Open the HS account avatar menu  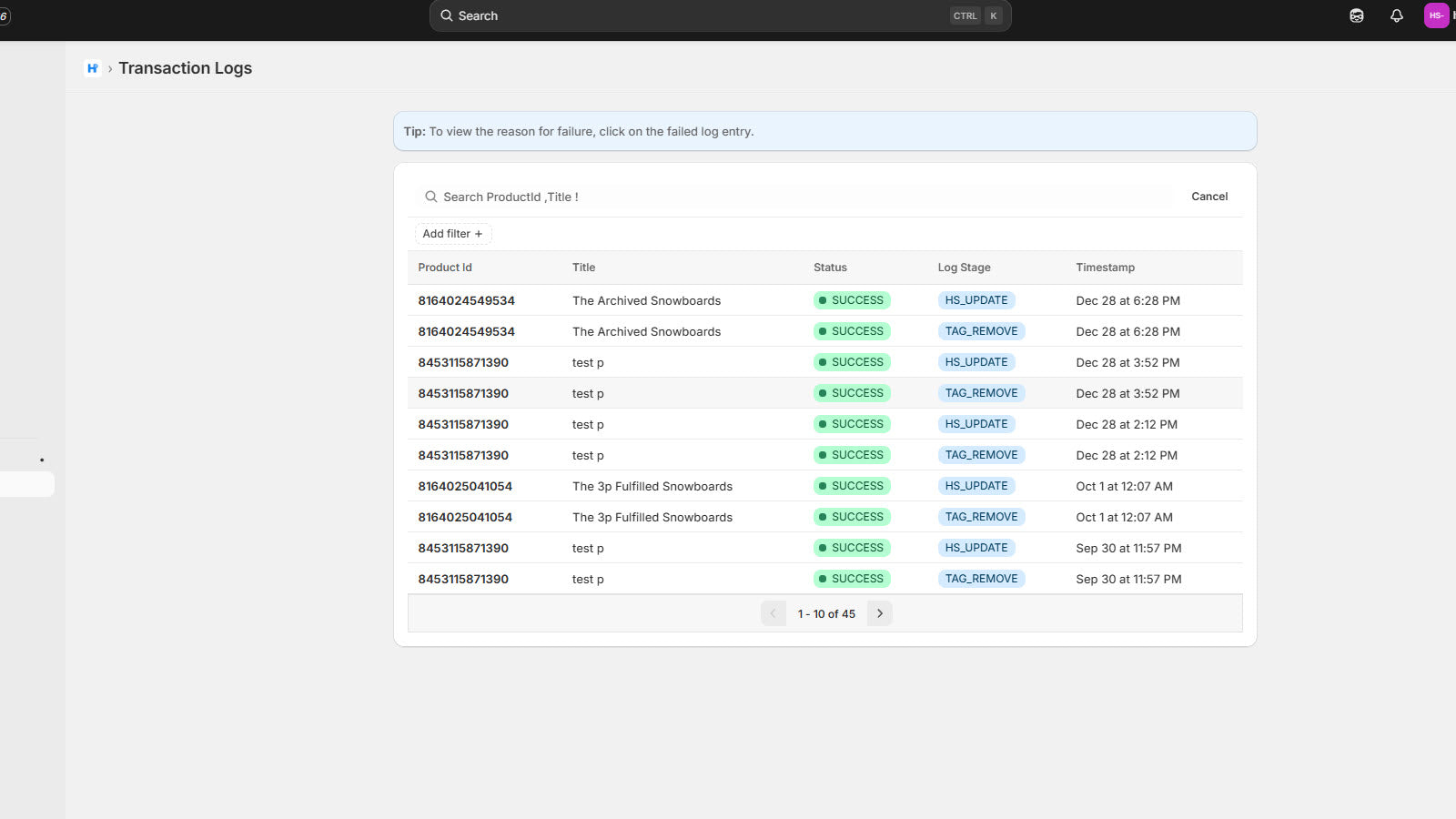pyautogui.click(x=1436, y=15)
